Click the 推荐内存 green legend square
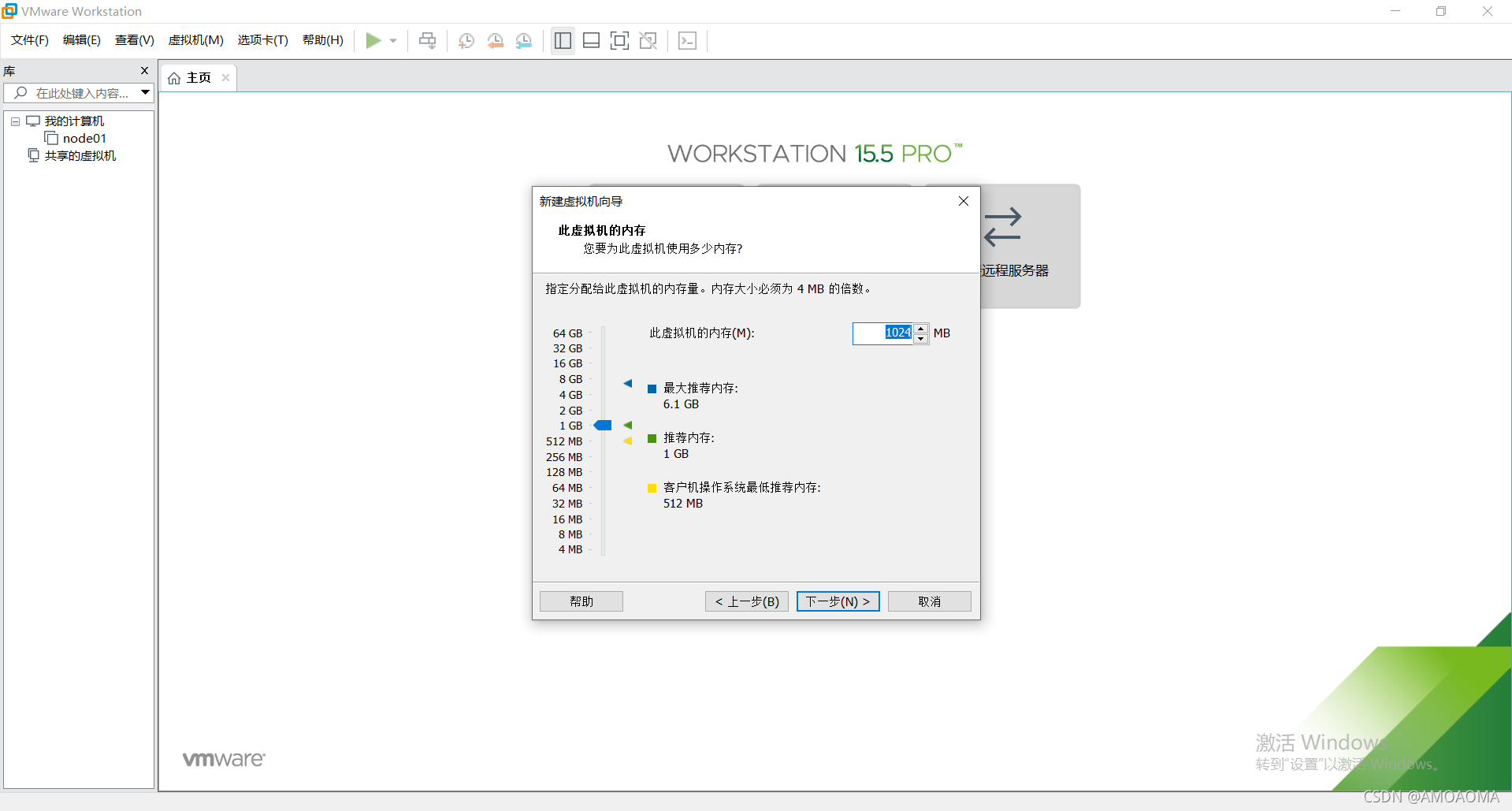 (652, 439)
